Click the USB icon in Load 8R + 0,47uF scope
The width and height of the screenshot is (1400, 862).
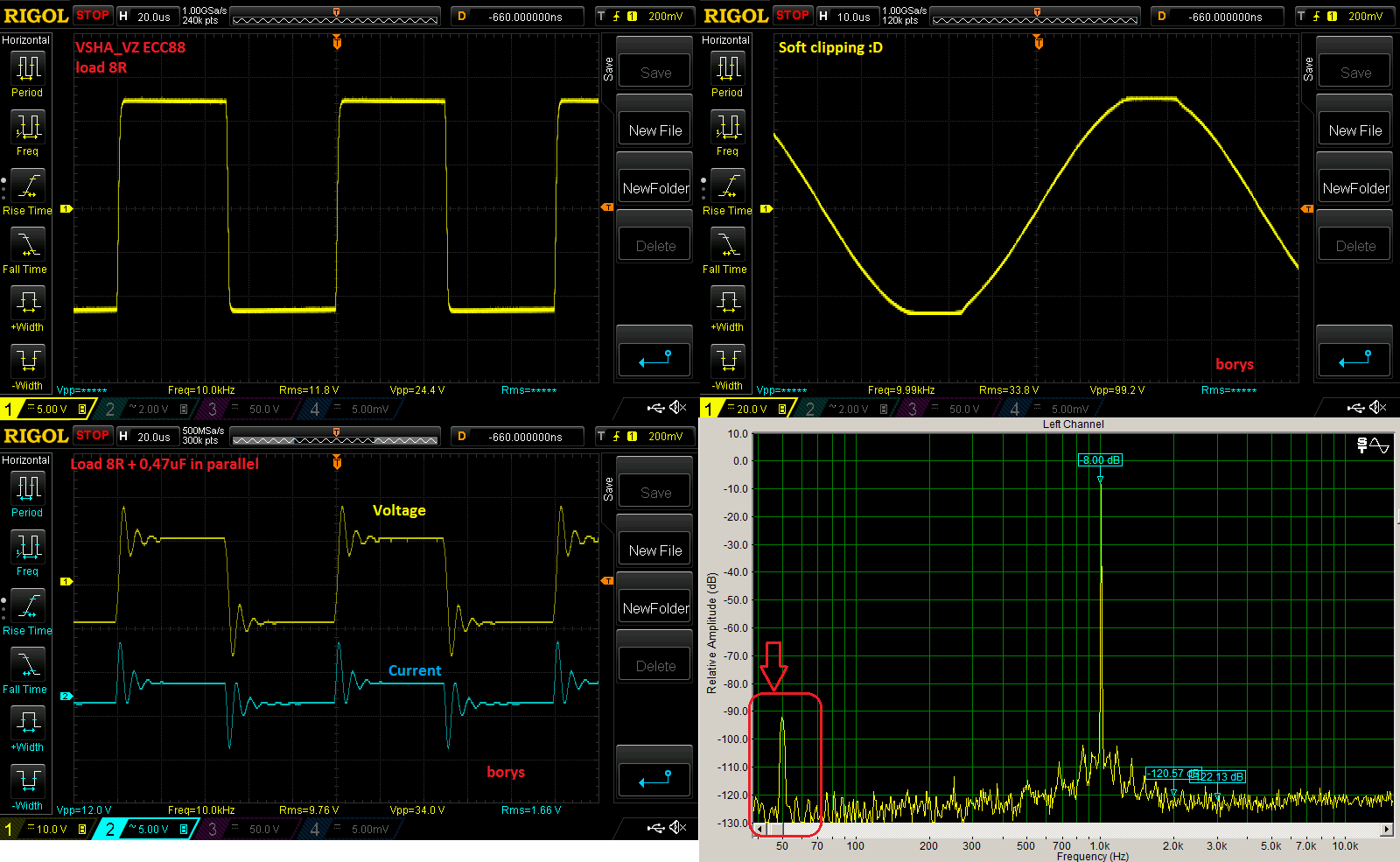pyautogui.click(x=655, y=828)
